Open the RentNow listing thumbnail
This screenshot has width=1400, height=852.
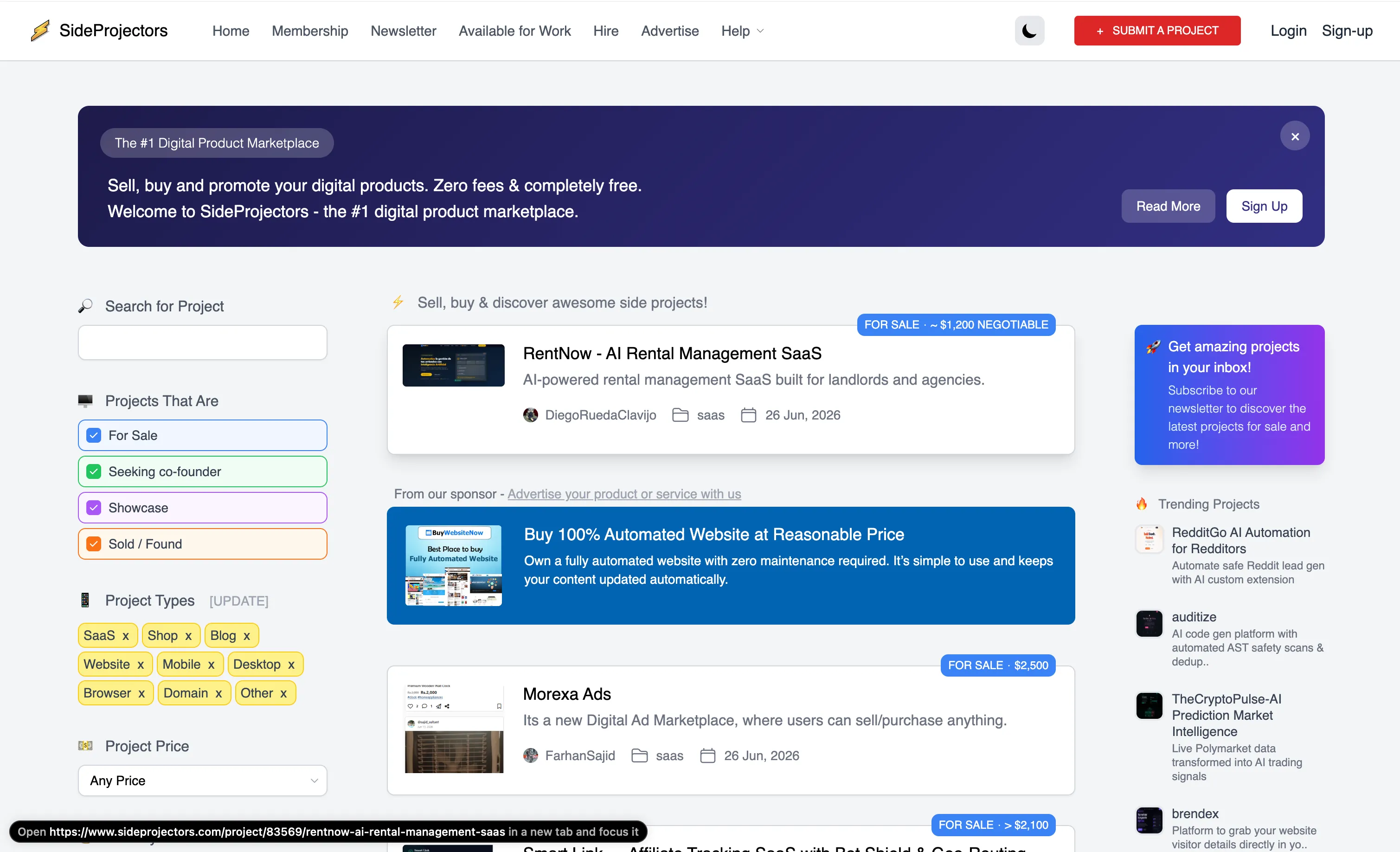coord(453,366)
